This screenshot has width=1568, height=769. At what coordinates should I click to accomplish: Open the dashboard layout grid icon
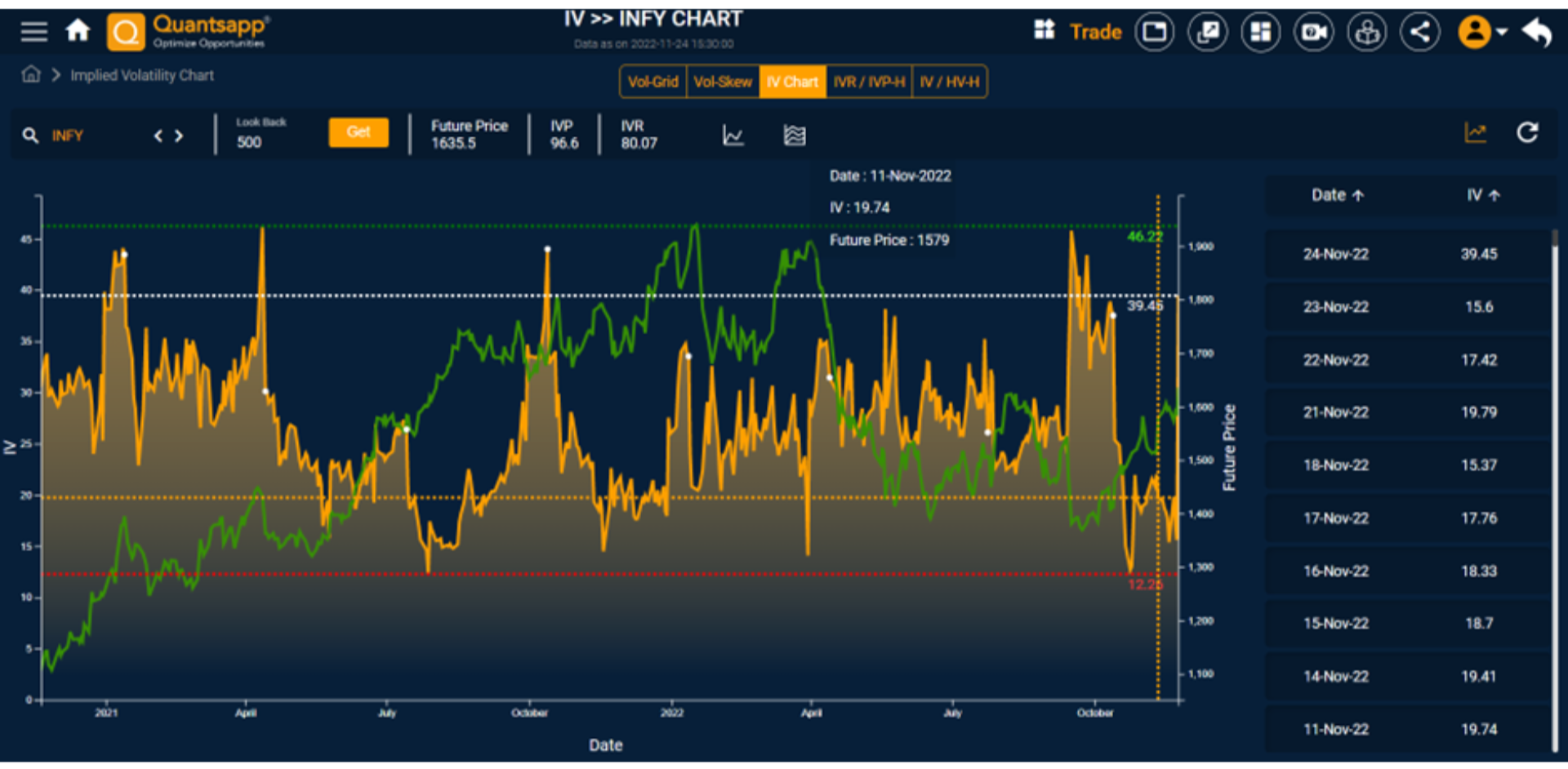(x=1261, y=33)
